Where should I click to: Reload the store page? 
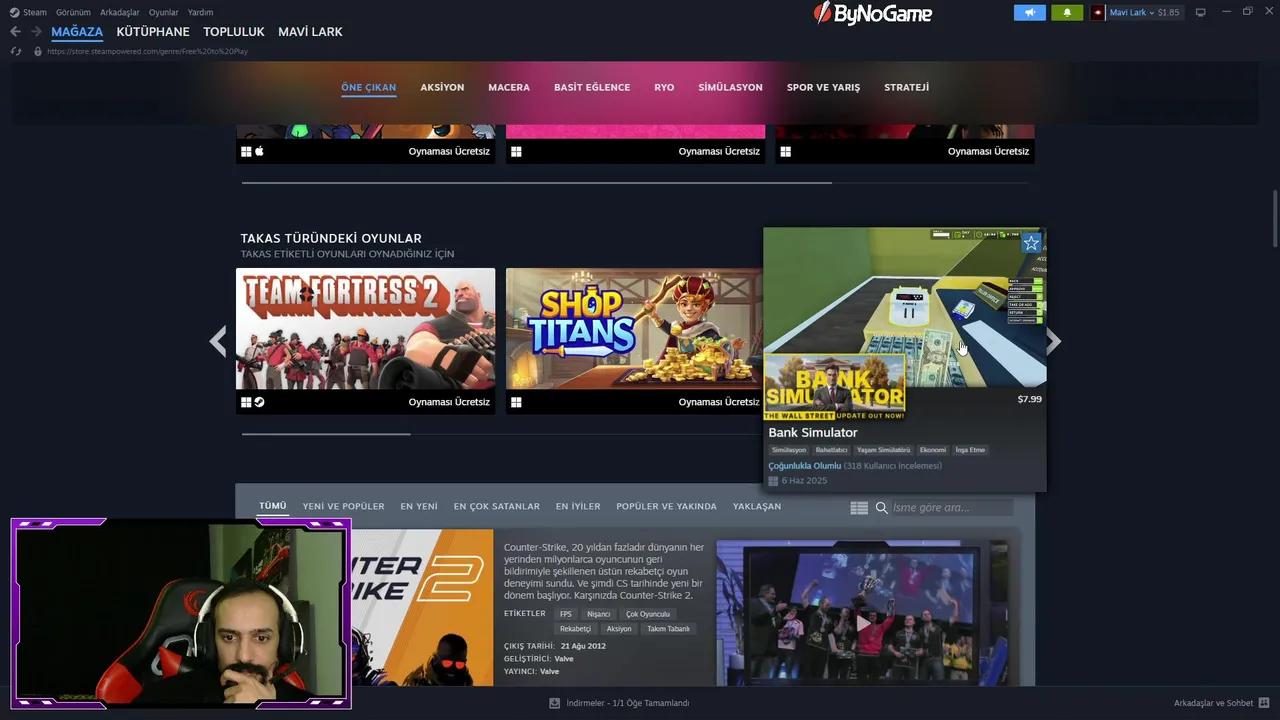[16, 51]
